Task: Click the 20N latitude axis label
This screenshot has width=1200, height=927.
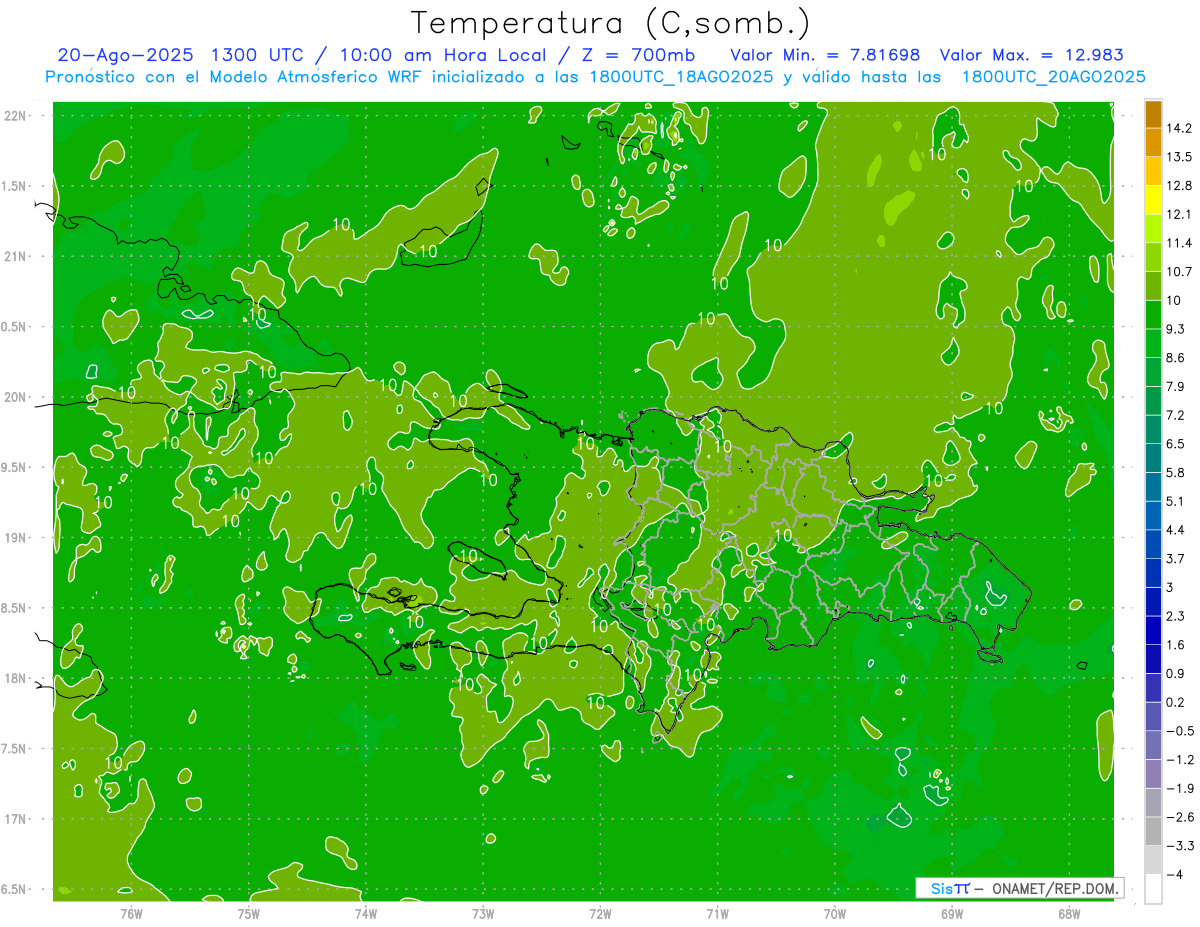Action: point(16,397)
